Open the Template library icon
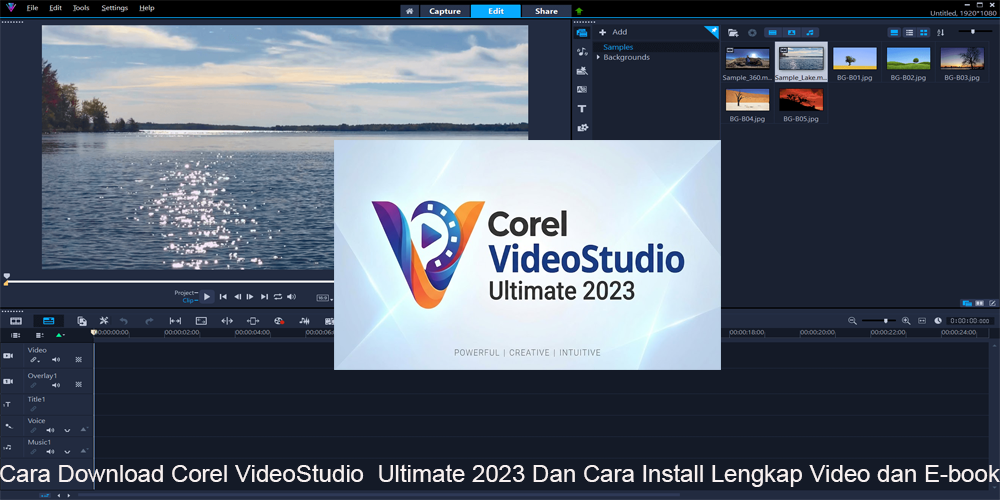The height and width of the screenshot is (500, 1000). 582,71
